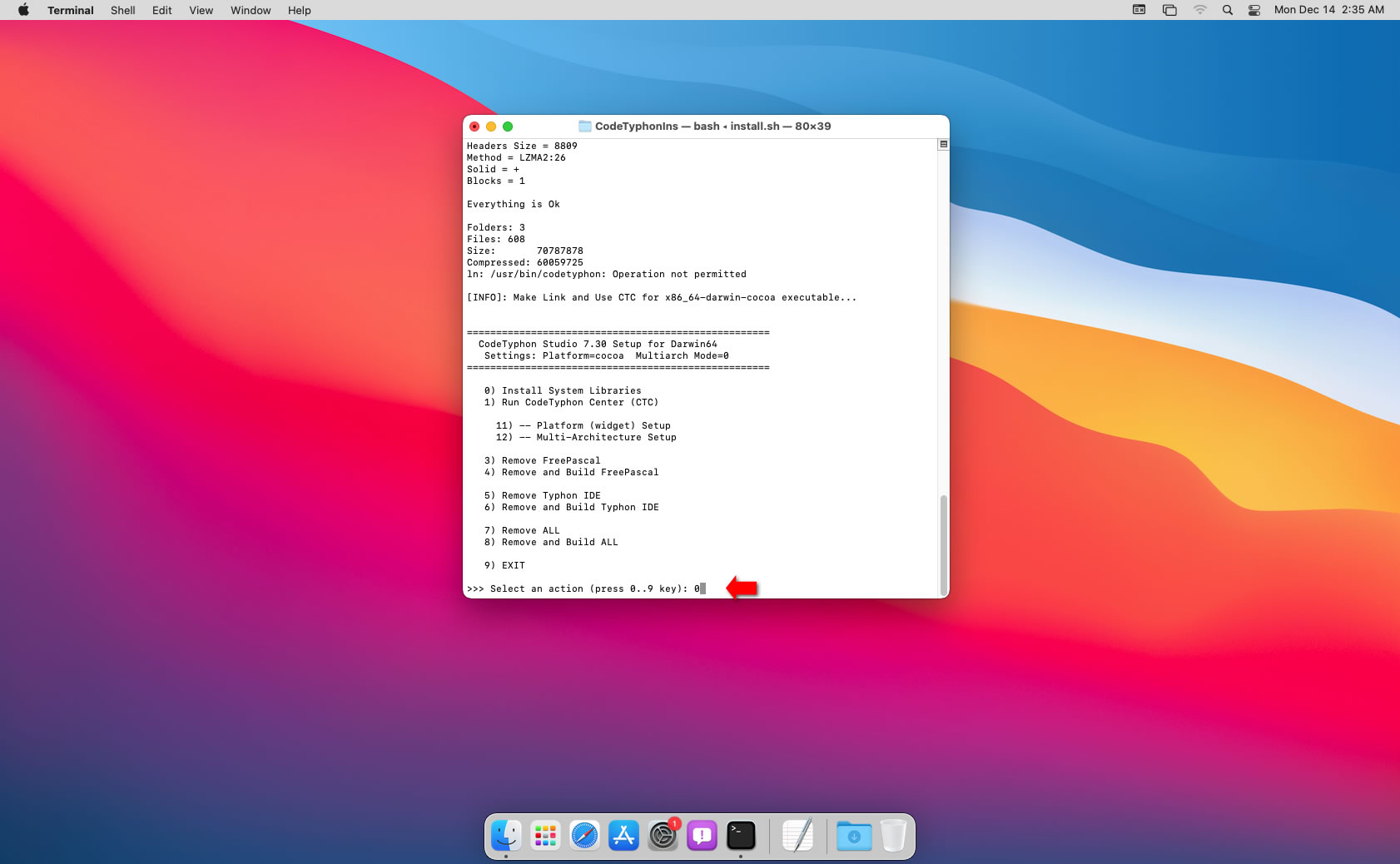Image resolution: width=1400 pixels, height=864 pixels.
Task: Click the 'Multi-Architecture Setup' line
Action: click(x=586, y=437)
